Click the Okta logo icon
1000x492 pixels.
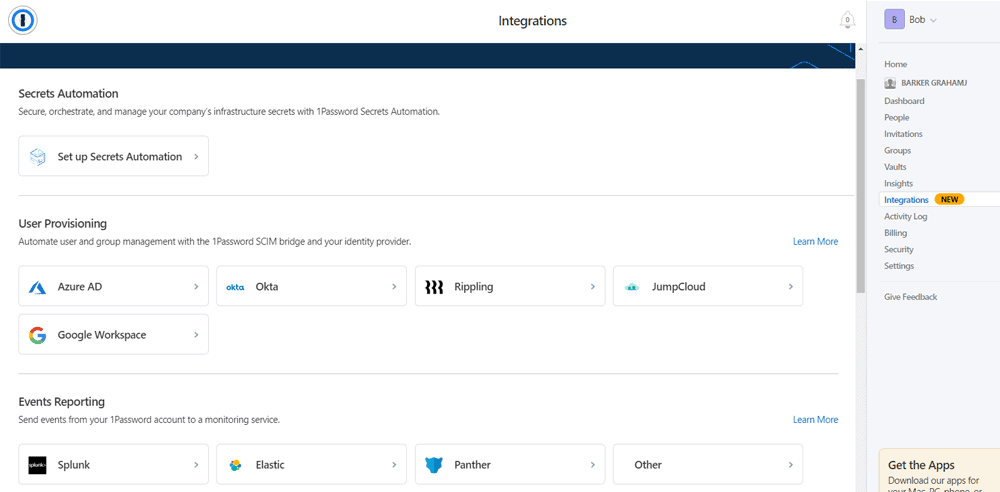(235, 287)
